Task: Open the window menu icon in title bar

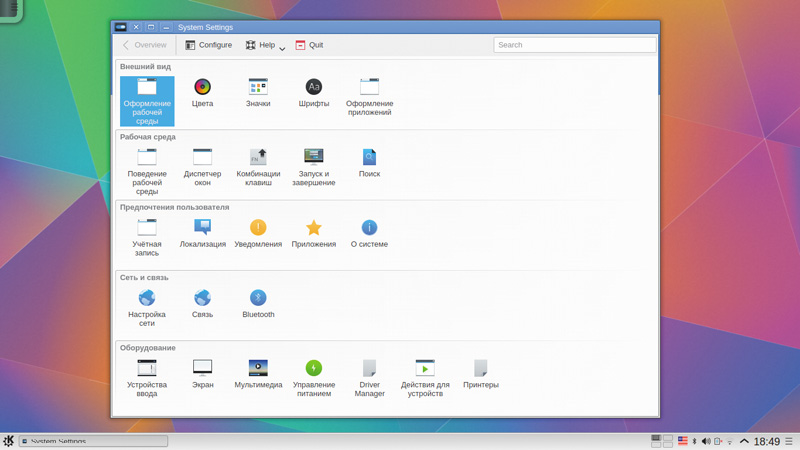Action: (x=120, y=27)
